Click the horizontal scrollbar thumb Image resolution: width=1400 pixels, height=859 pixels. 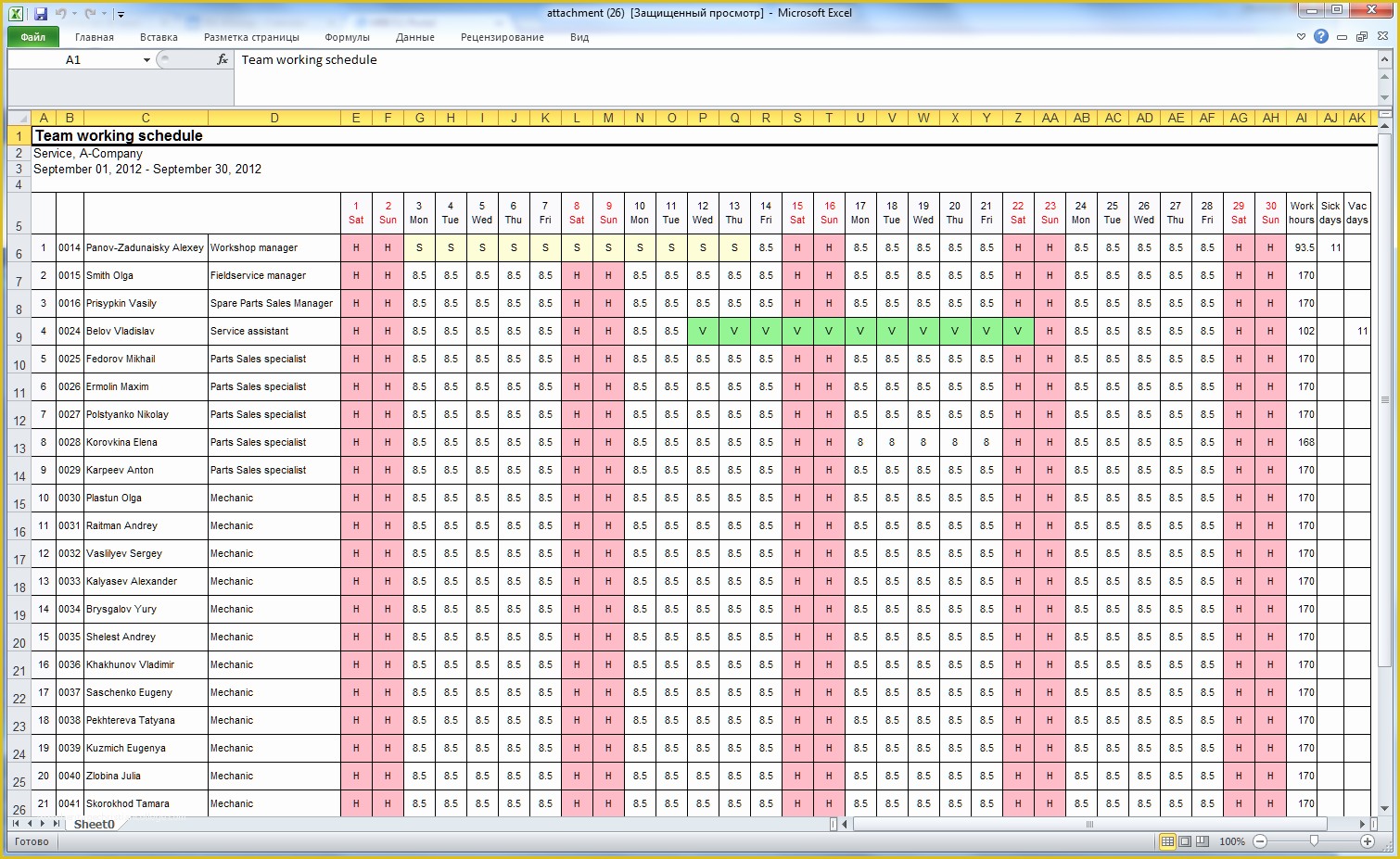coord(1089,824)
